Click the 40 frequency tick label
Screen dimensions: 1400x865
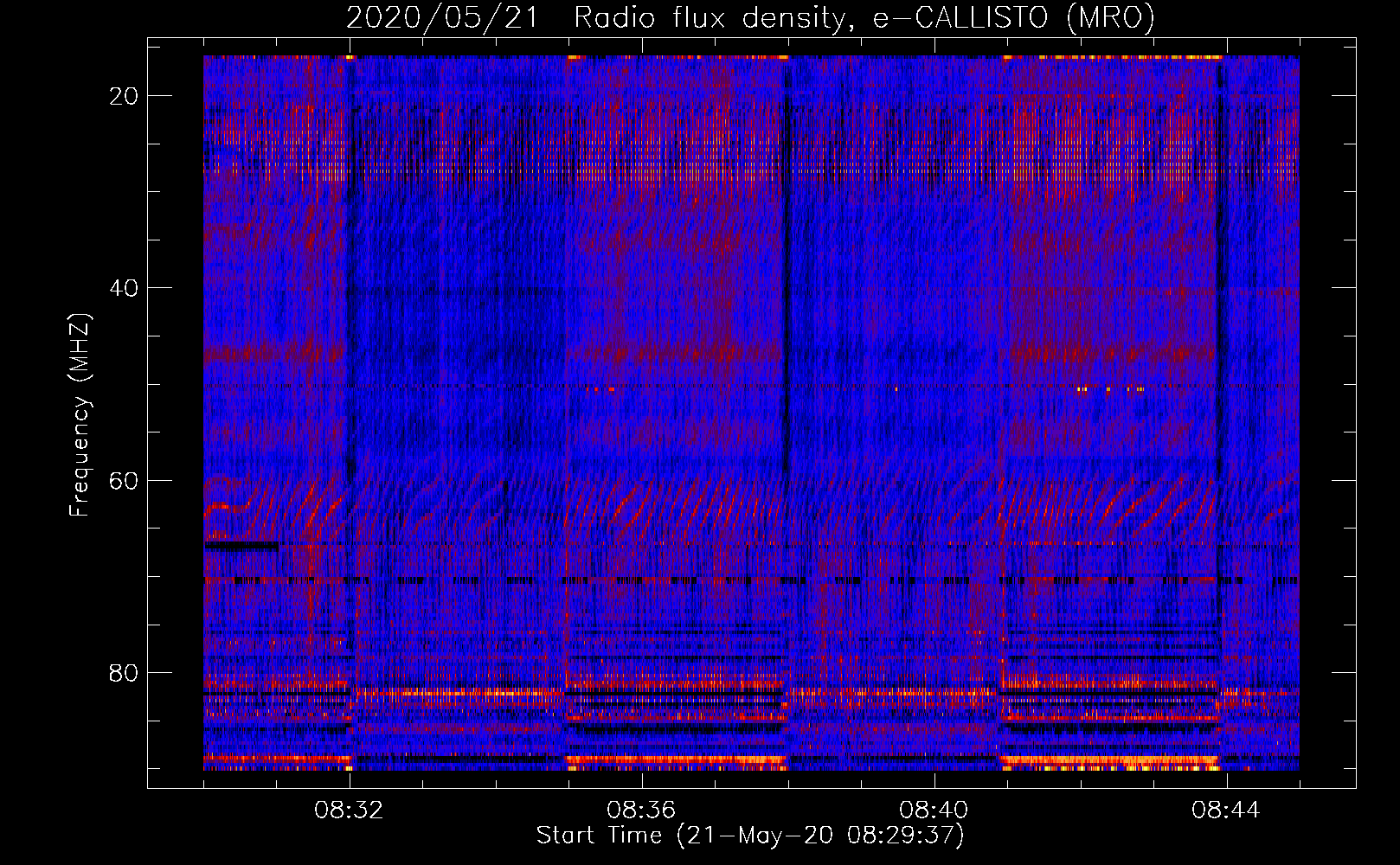point(125,288)
